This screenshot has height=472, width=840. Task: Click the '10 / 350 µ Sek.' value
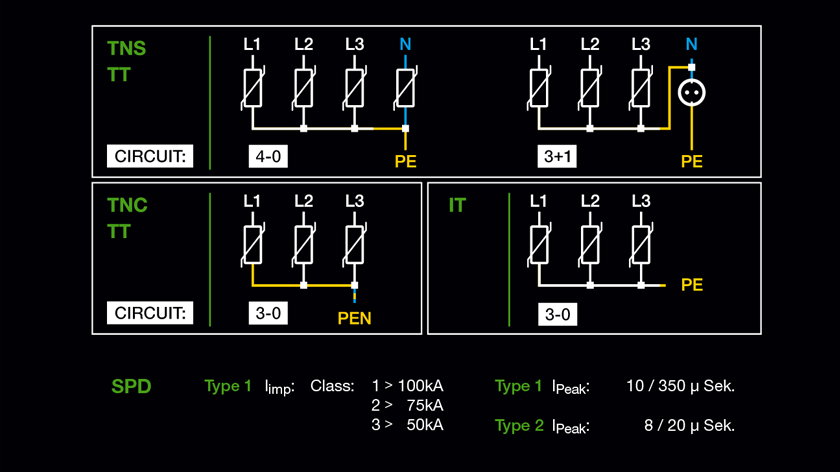680,386
